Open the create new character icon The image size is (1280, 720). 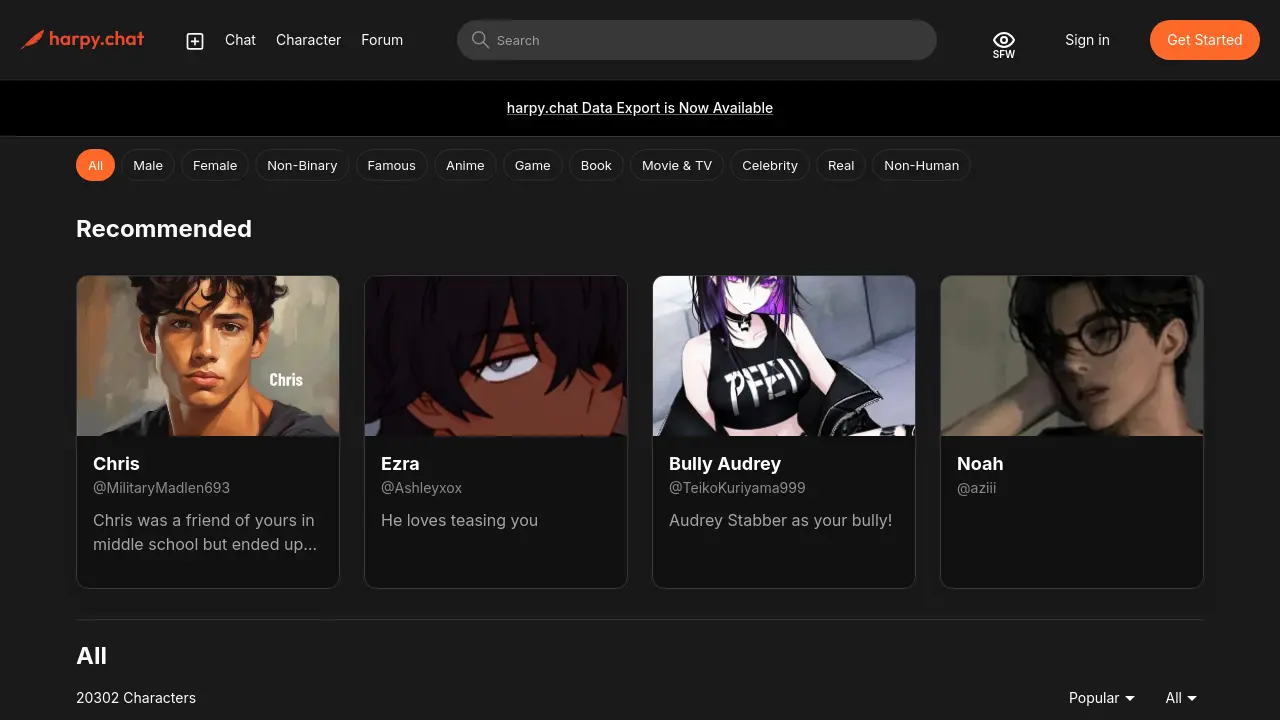pos(194,40)
